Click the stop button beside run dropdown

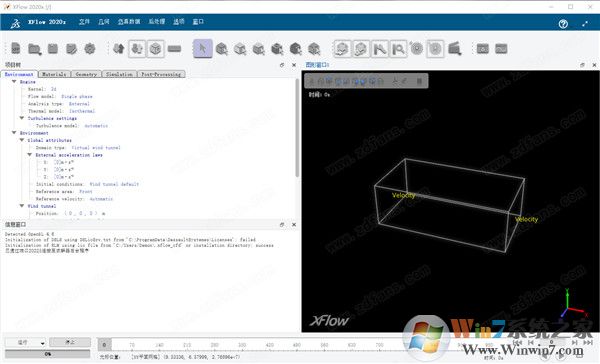(x=70, y=342)
